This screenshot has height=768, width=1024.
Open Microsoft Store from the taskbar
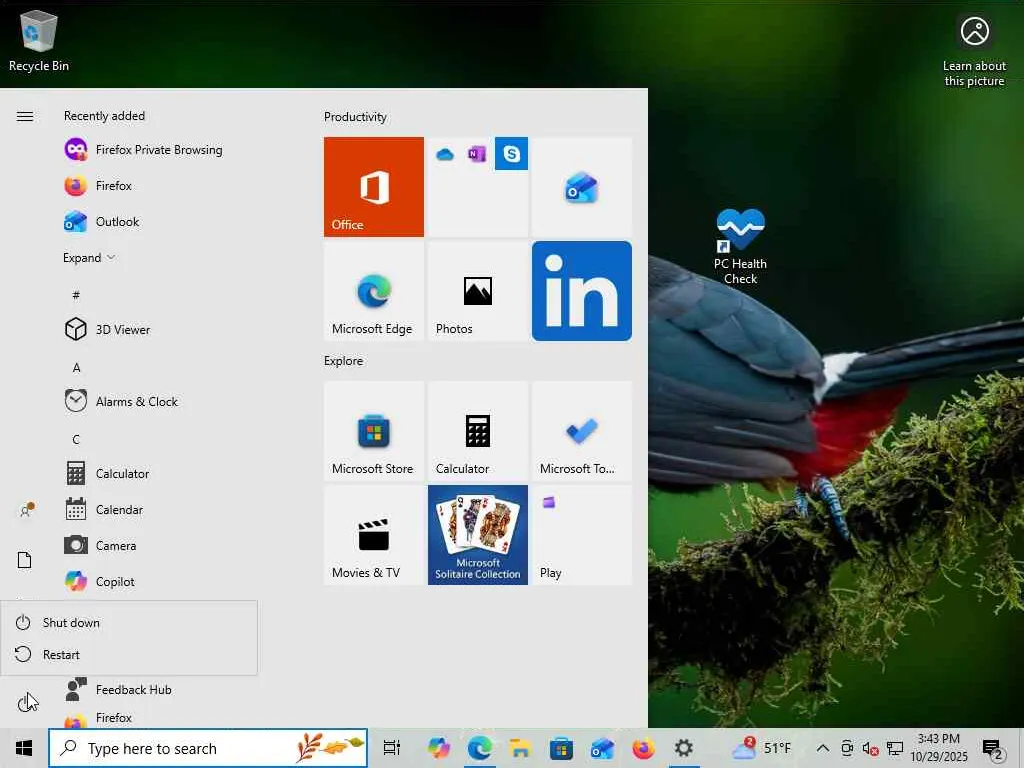point(561,748)
